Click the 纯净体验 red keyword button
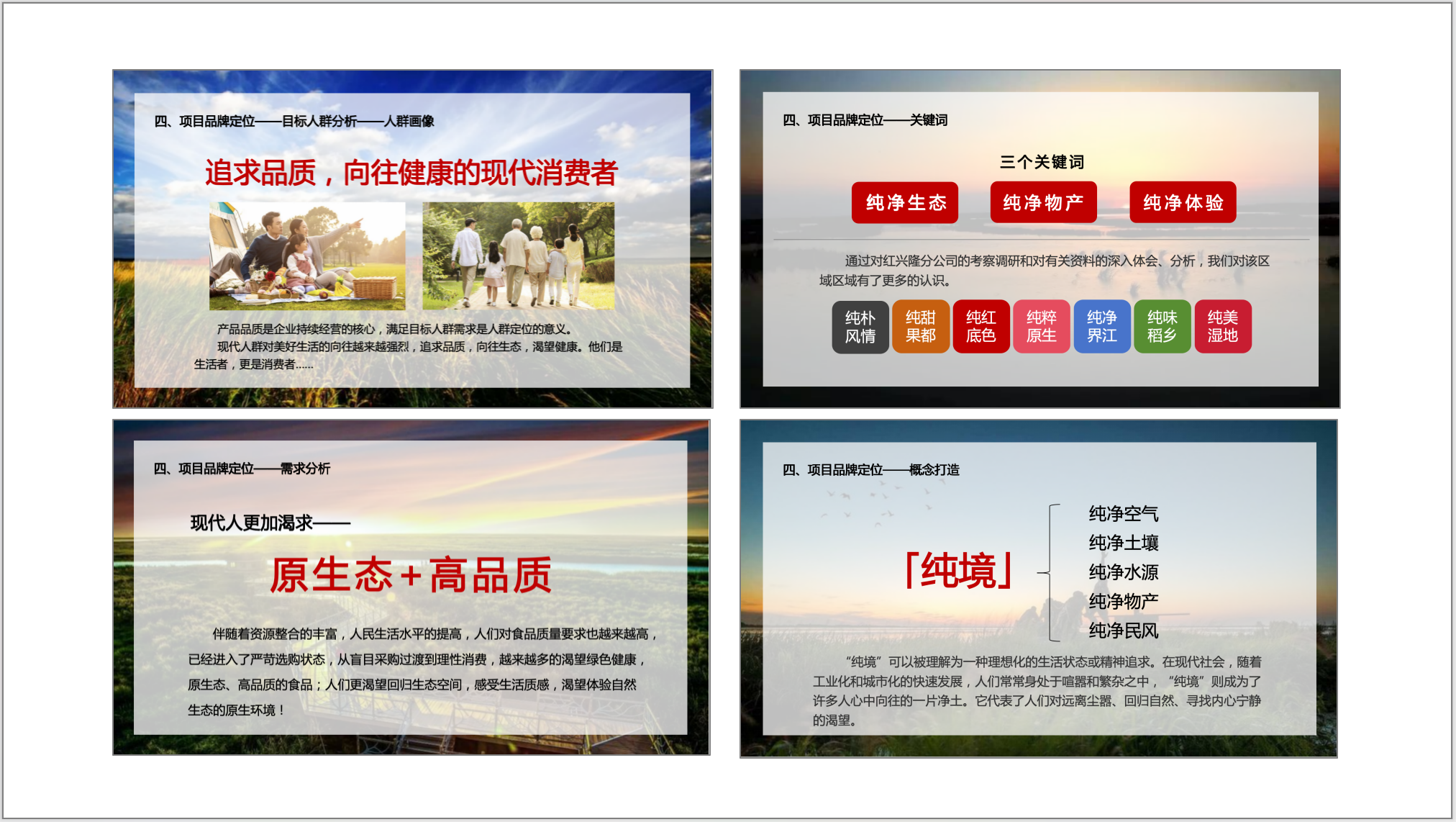1456x822 pixels. coord(1183,203)
